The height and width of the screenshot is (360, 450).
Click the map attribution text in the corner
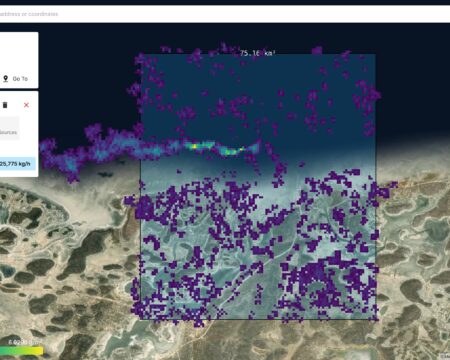click(445, 356)
